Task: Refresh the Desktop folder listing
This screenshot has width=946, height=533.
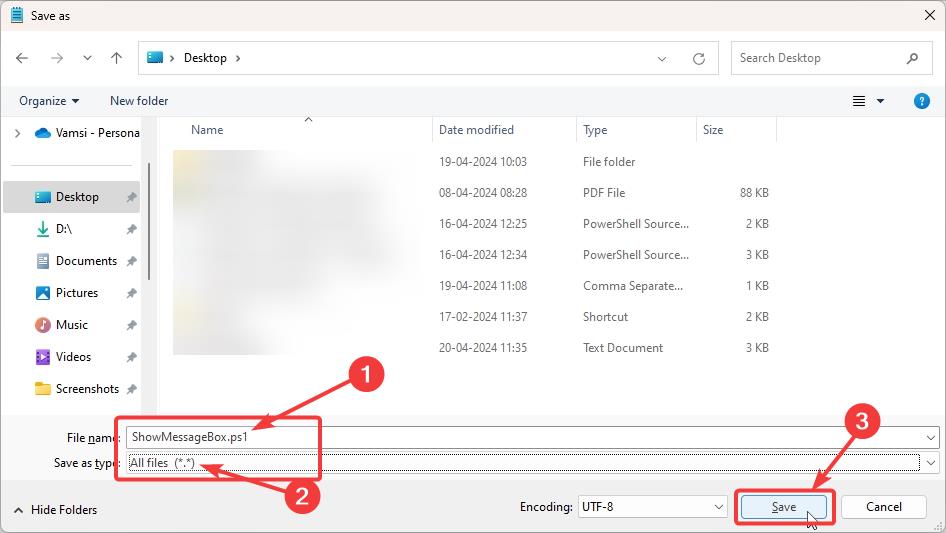Action: coord(699,59)
